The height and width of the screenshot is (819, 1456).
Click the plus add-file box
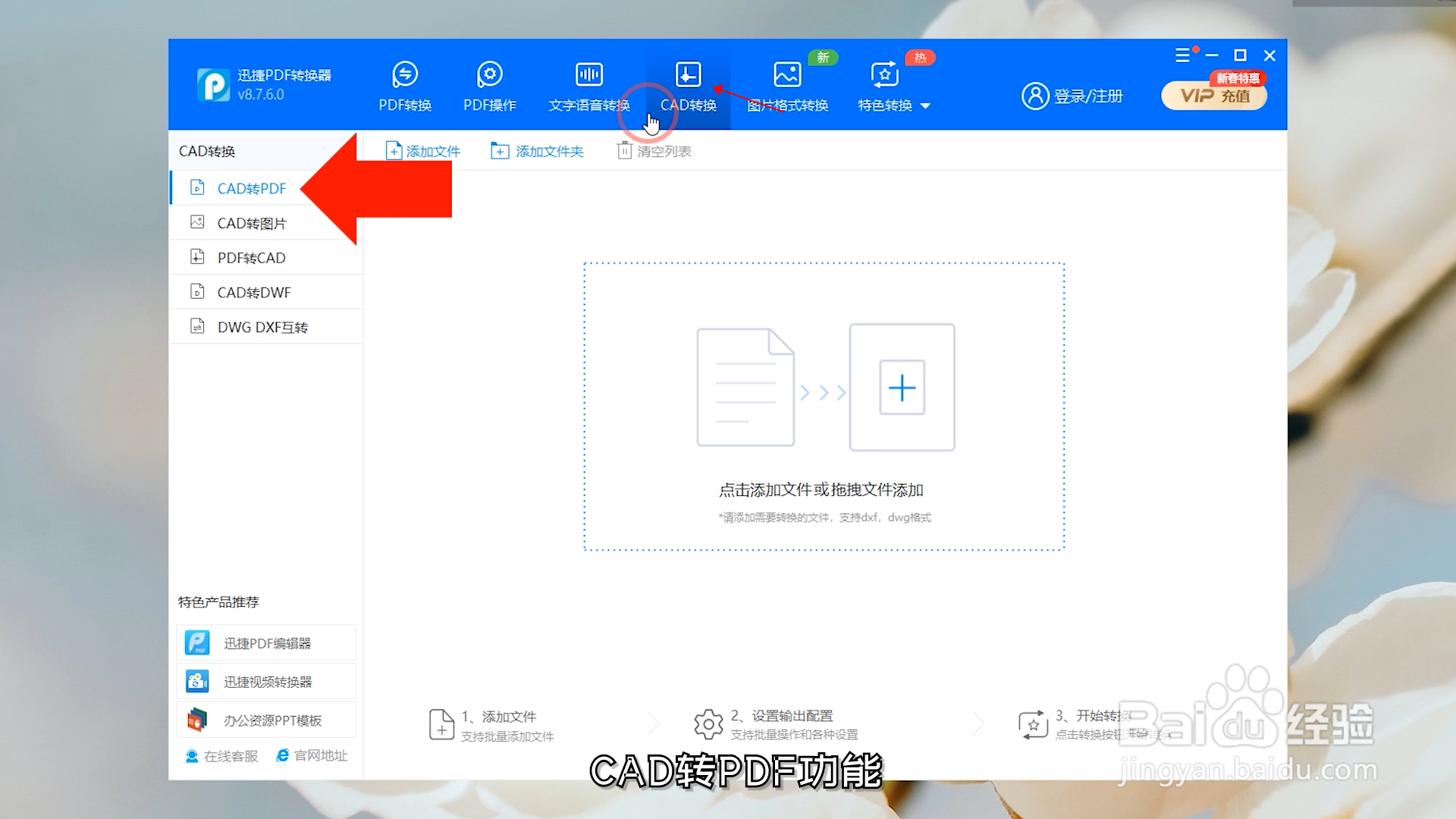pyautogui.click(x=902, y=388)
